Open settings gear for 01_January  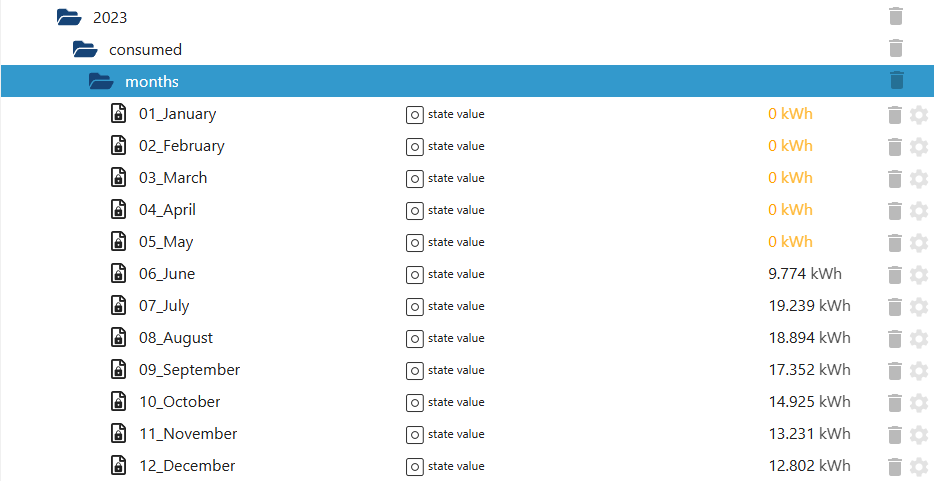coord(919,115)
